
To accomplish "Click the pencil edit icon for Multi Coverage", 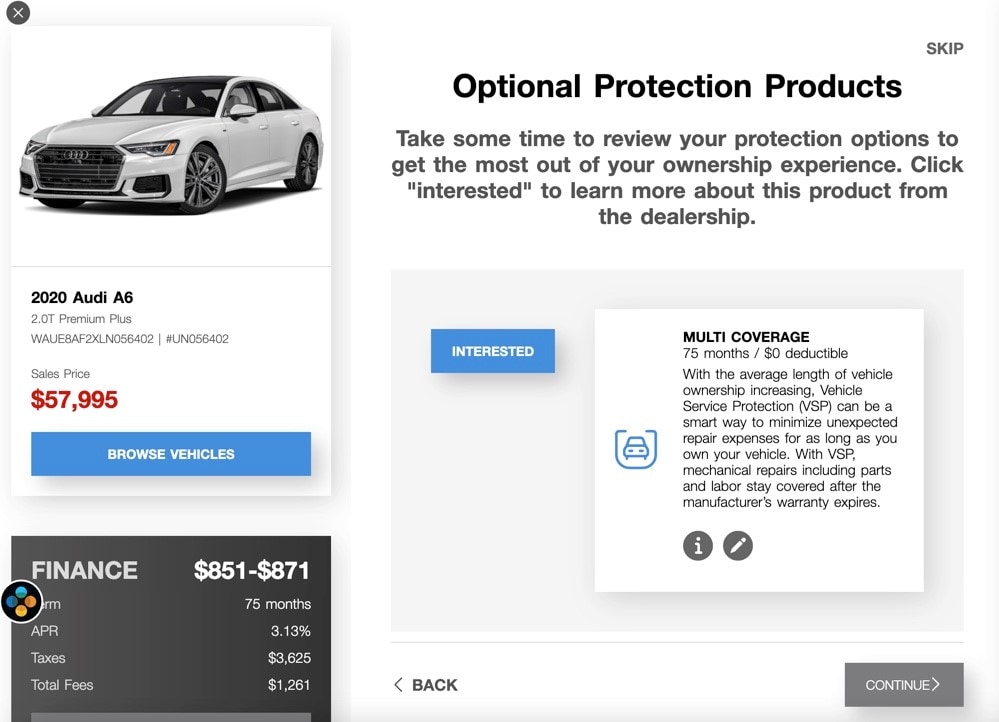I will coord(738,545).
